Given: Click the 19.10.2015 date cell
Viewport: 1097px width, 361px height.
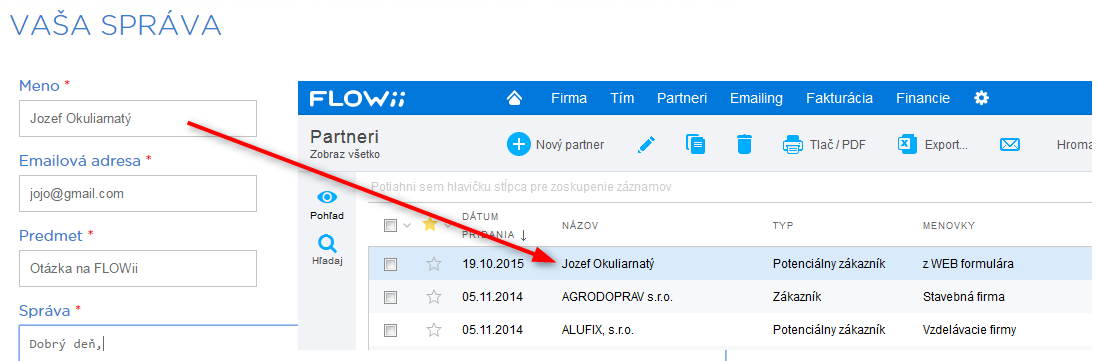Looking at the screenshot, I should pyautogui.click(x=492, y=264).
